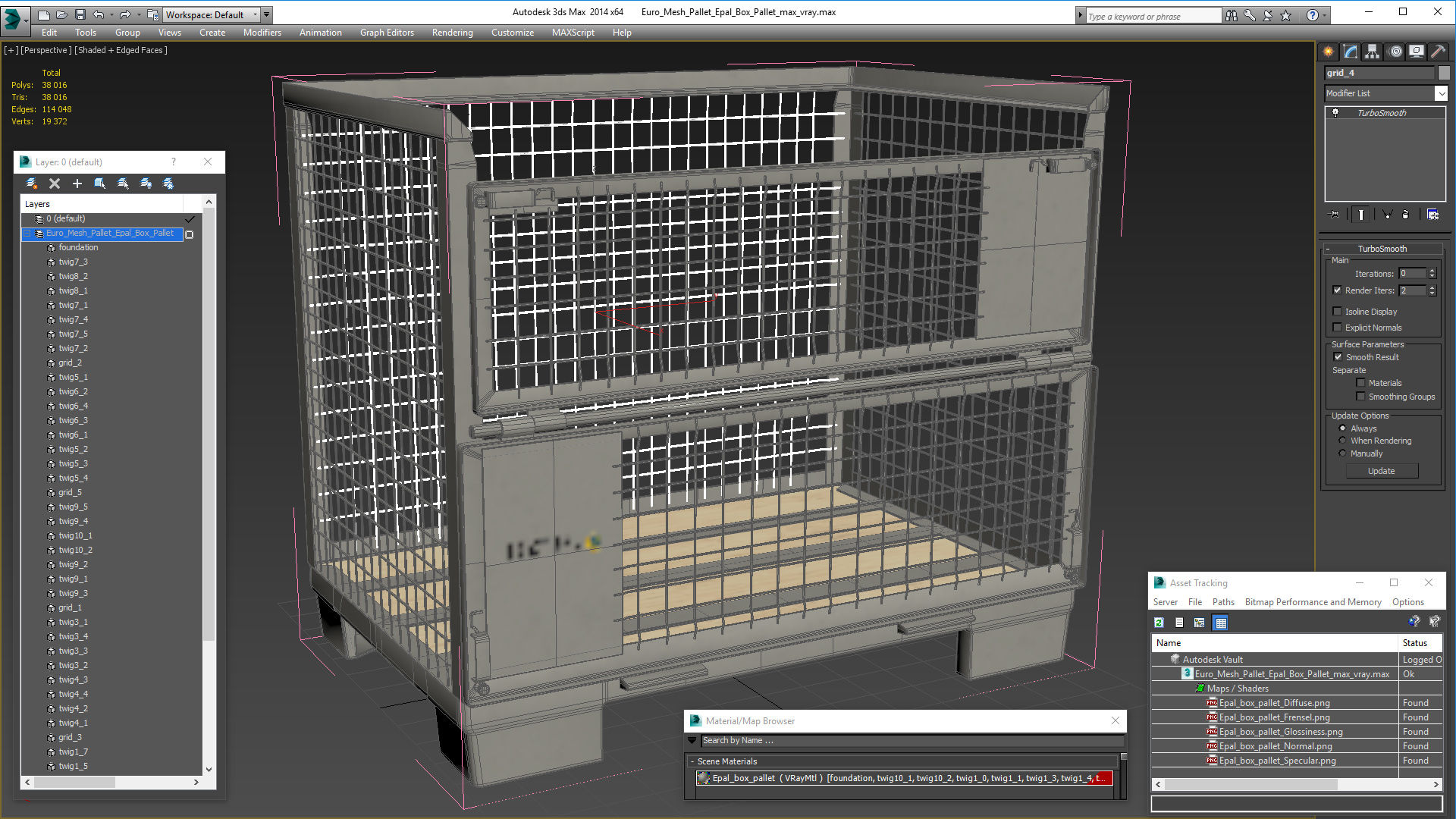Click Remove Modifier trash icon
The width and height of the screenshot is (1456, 819).
coord(1406,215)
